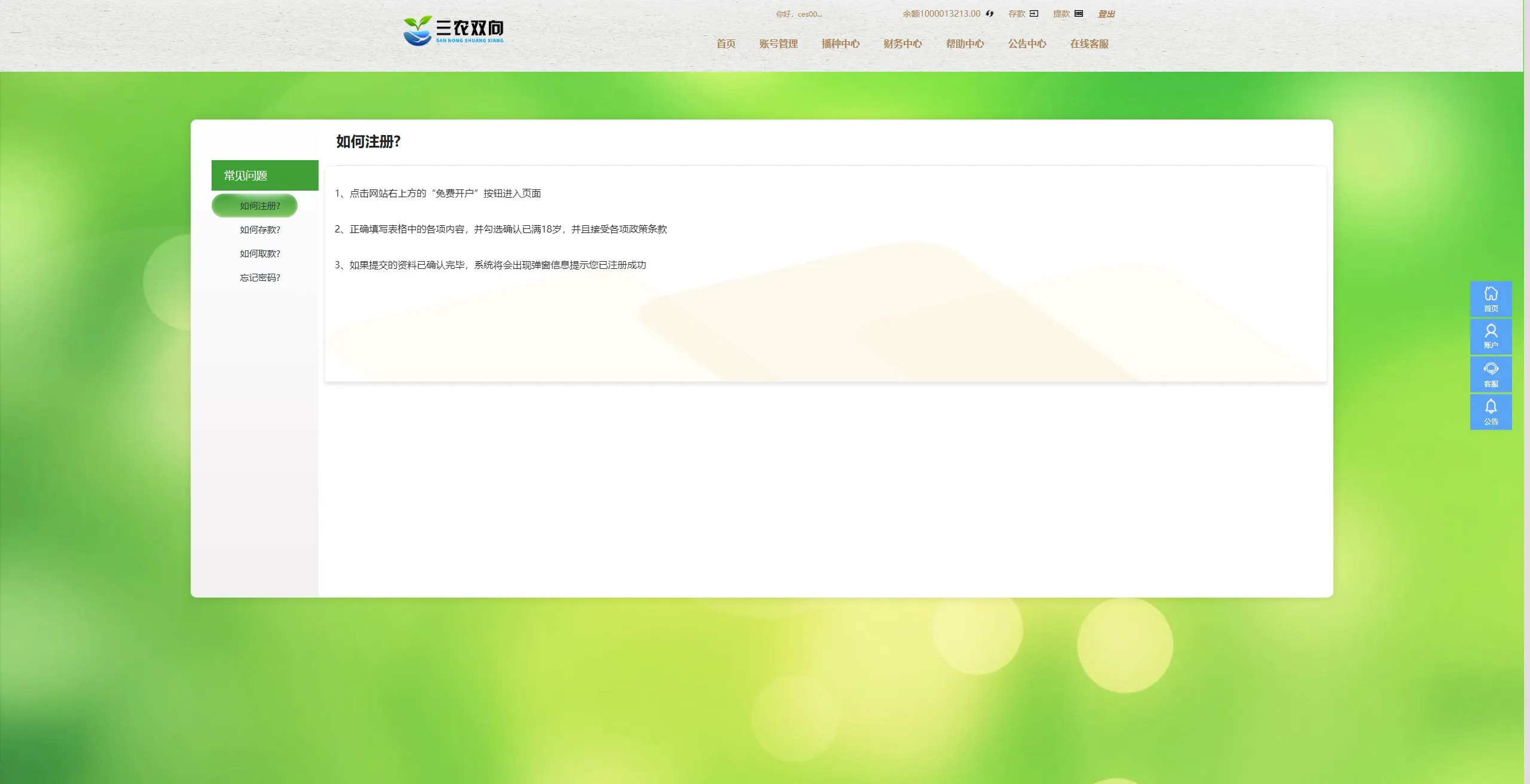This screenshot has width=1530, height=784.
Task: Go to 首页 in the top navigation
Action: (726, 44)
